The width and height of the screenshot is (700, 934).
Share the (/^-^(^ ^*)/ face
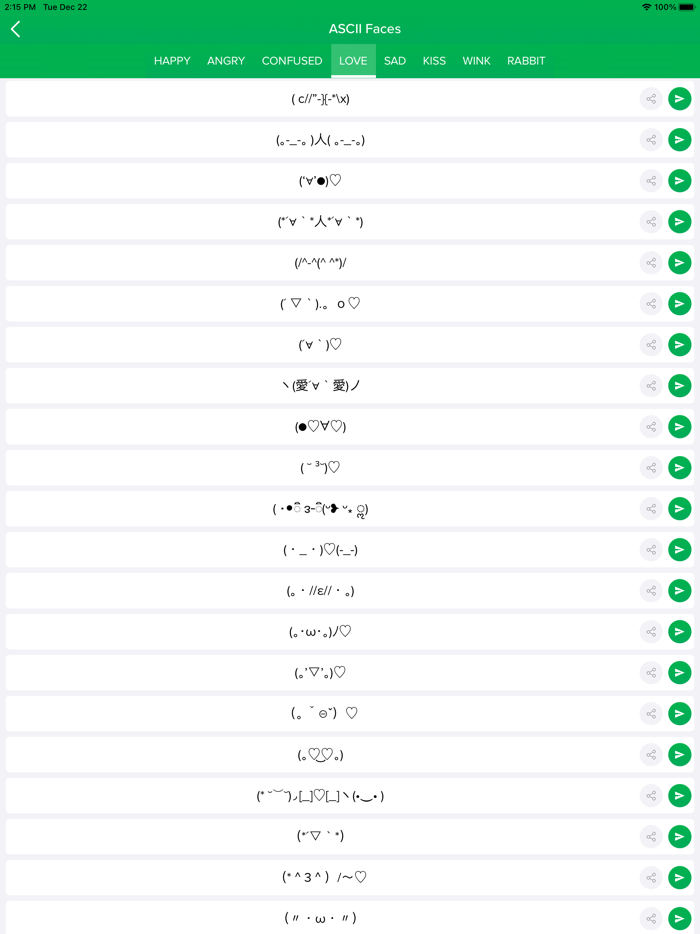(x=651, y=263)
